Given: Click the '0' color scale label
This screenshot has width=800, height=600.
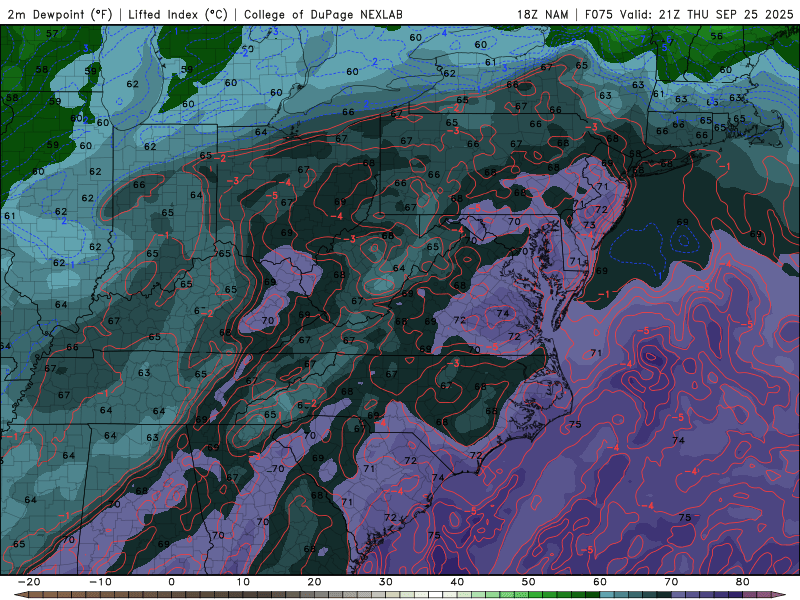Looking at the screenshot, I should 171,582.
